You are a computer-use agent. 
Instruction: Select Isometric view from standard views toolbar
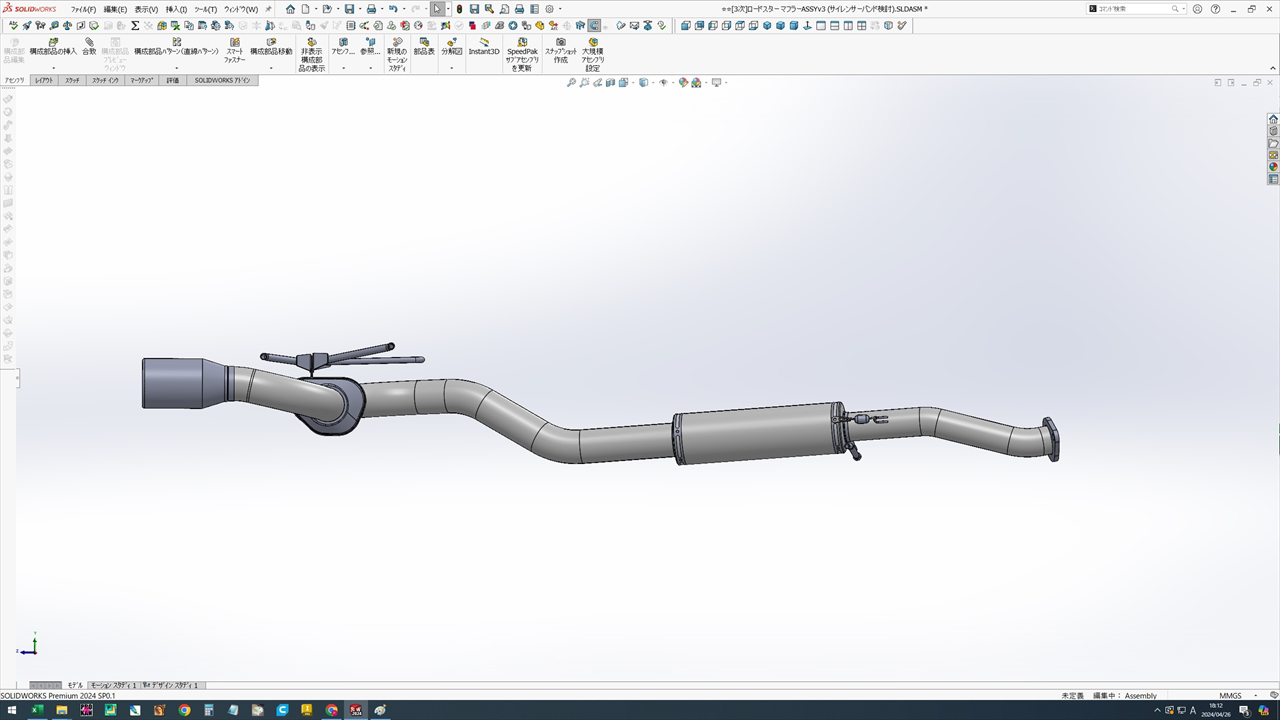(x=767, y=25)
